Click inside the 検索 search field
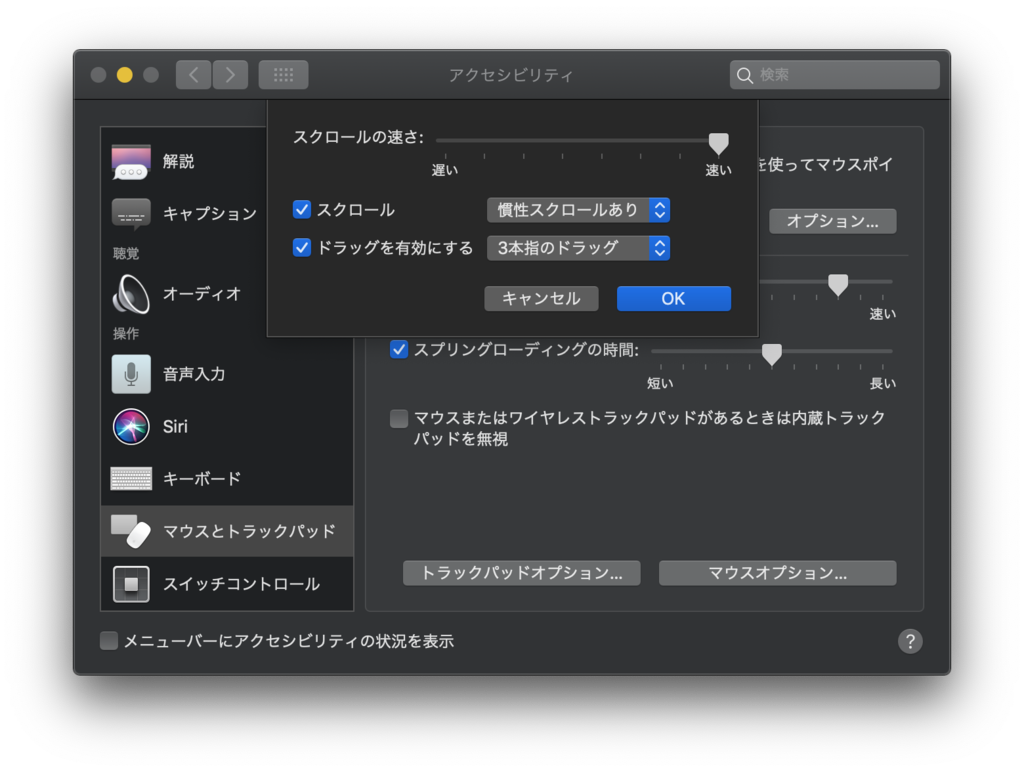Viewport: 1024px width, 772px height. click(x=834, y=74)
